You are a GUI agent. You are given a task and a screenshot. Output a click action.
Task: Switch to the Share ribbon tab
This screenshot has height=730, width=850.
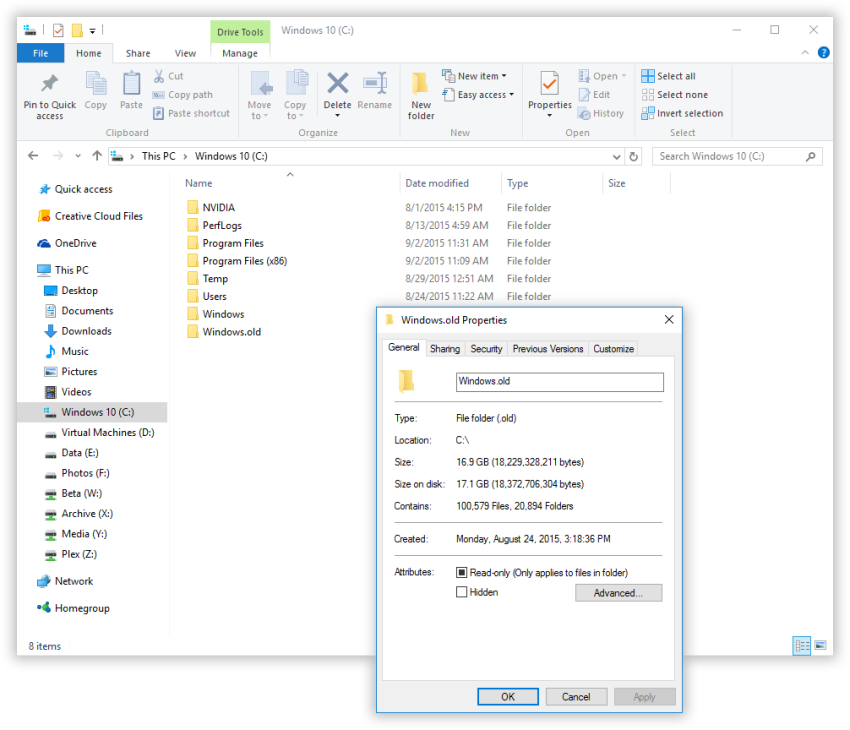(x=138, y=53)
